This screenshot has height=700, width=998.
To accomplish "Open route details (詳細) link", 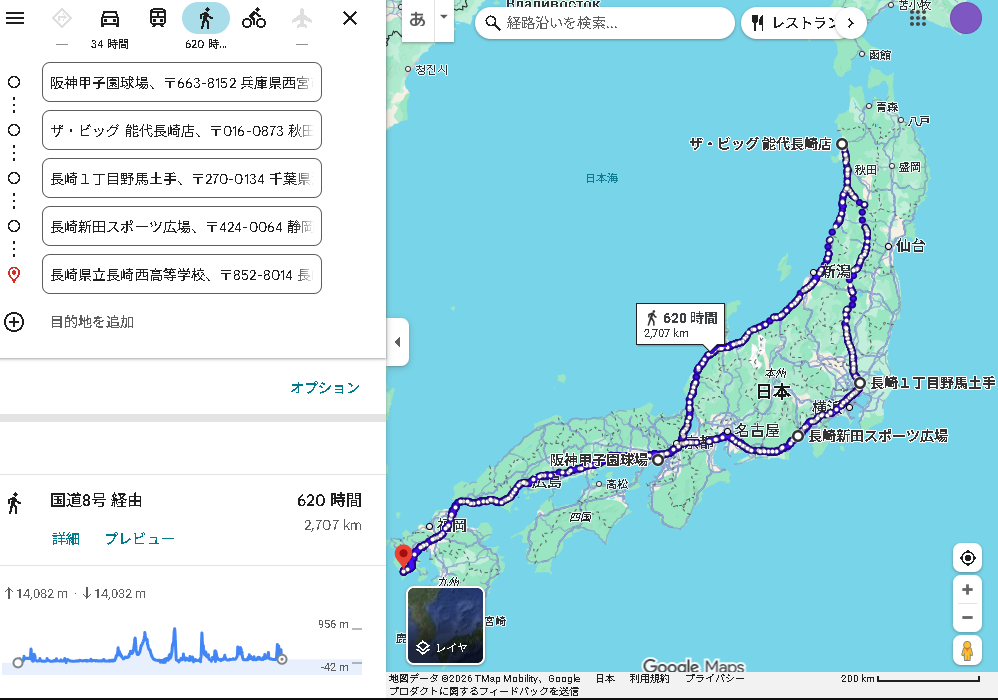I will tap(66, 539).
